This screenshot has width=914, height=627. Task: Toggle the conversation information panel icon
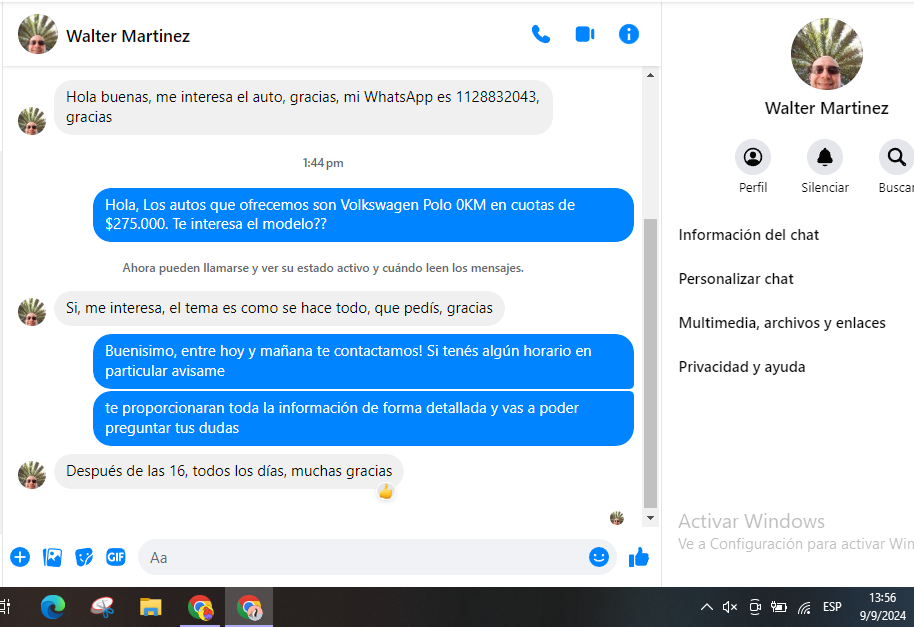click(628, 34)
